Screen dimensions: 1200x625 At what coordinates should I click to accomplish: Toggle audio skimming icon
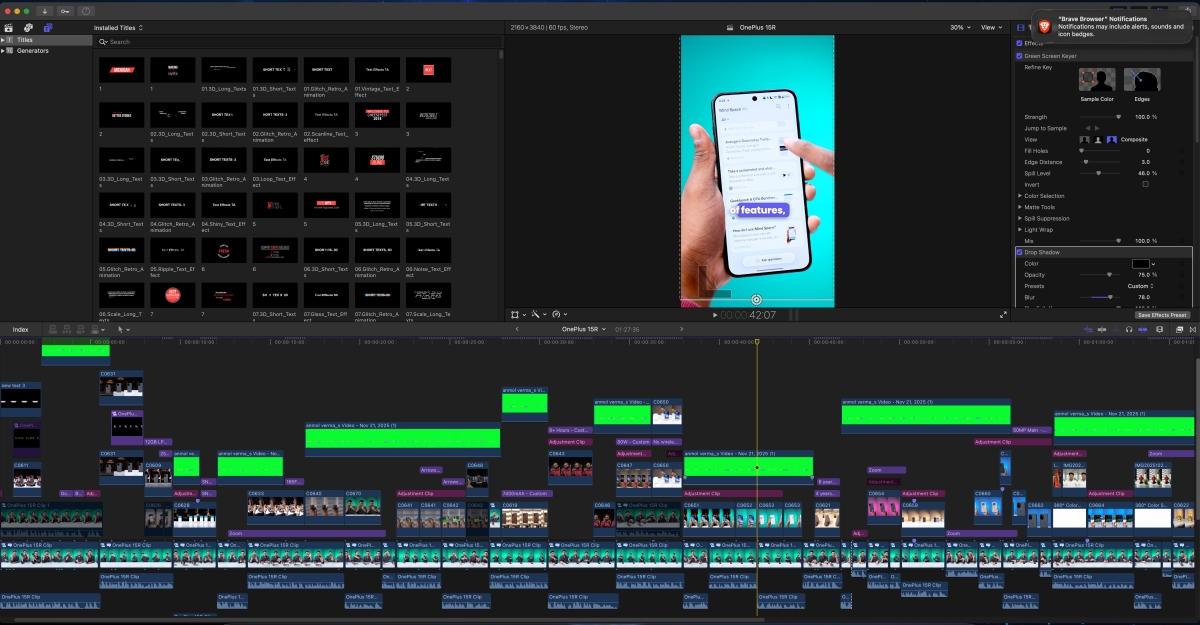pos(1102,329)
